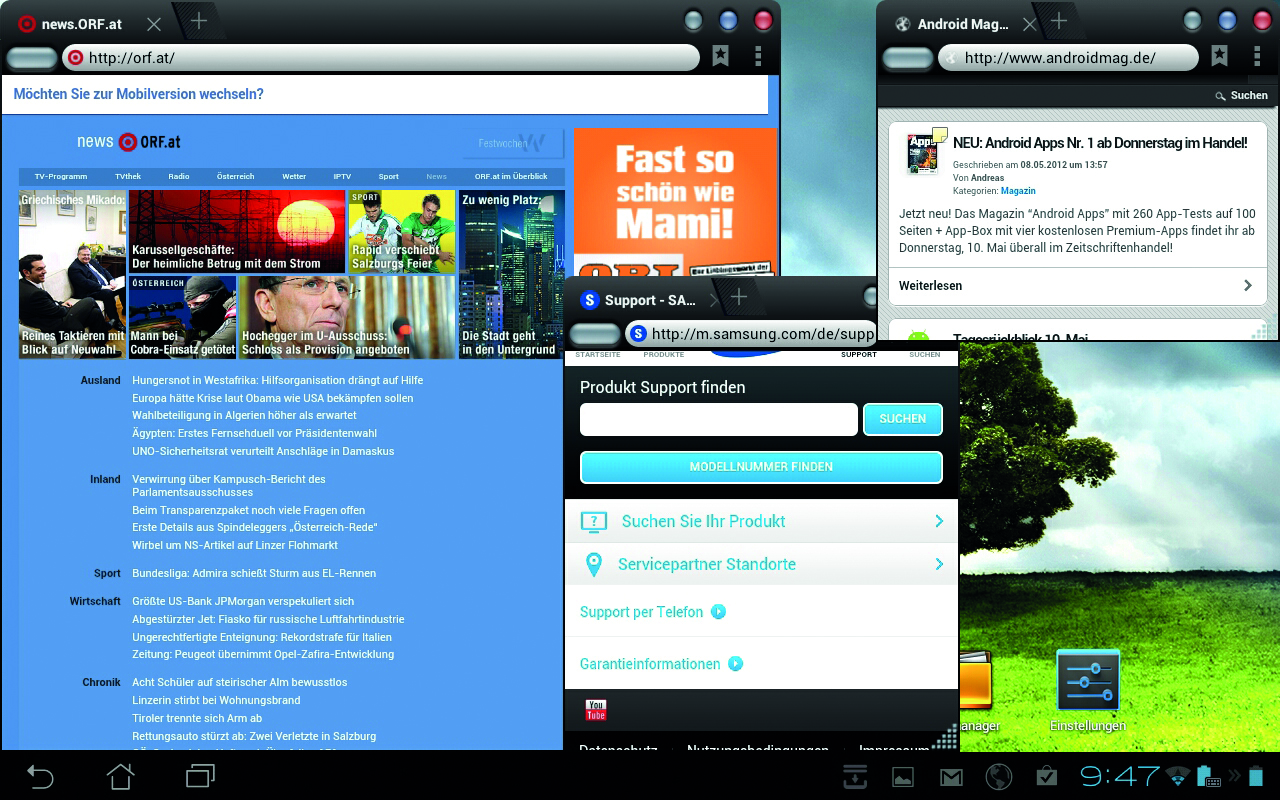Open a new tab in the Samsung Support window
The width and height of the screenshot is (1280, 800).
point(738,297)
